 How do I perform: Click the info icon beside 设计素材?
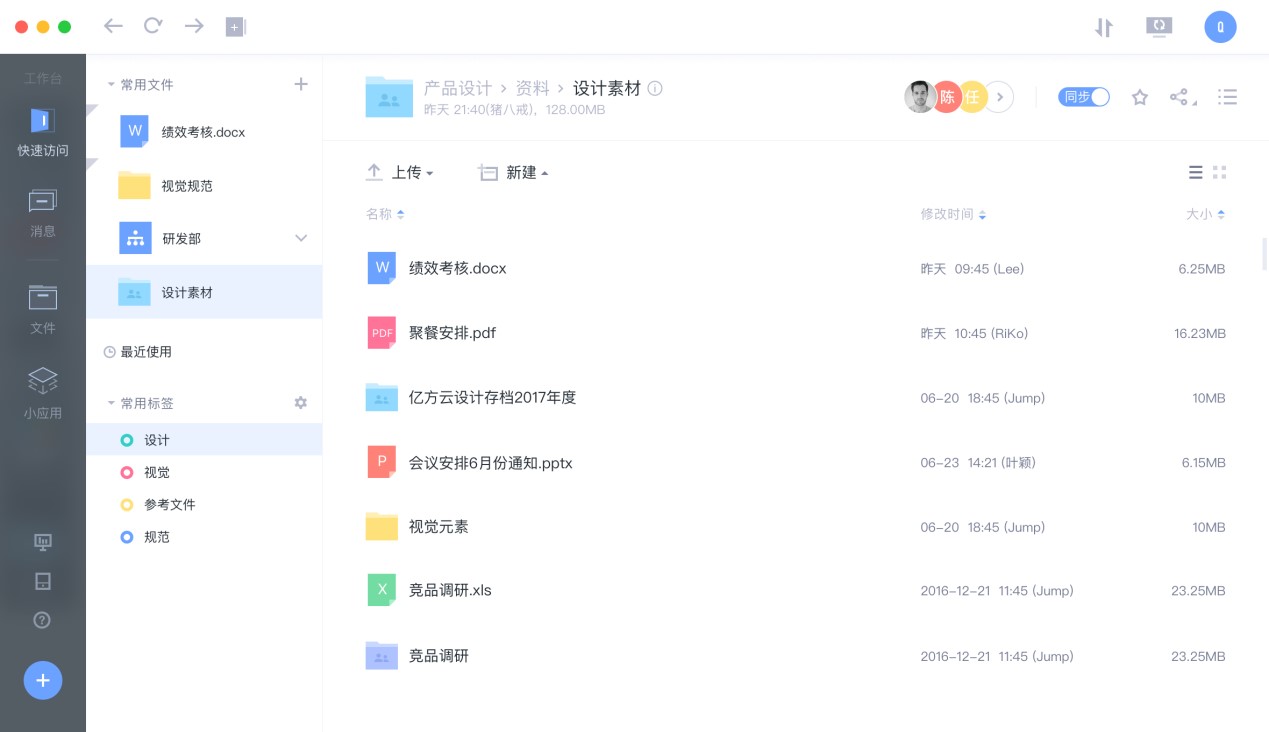[655, 88]
